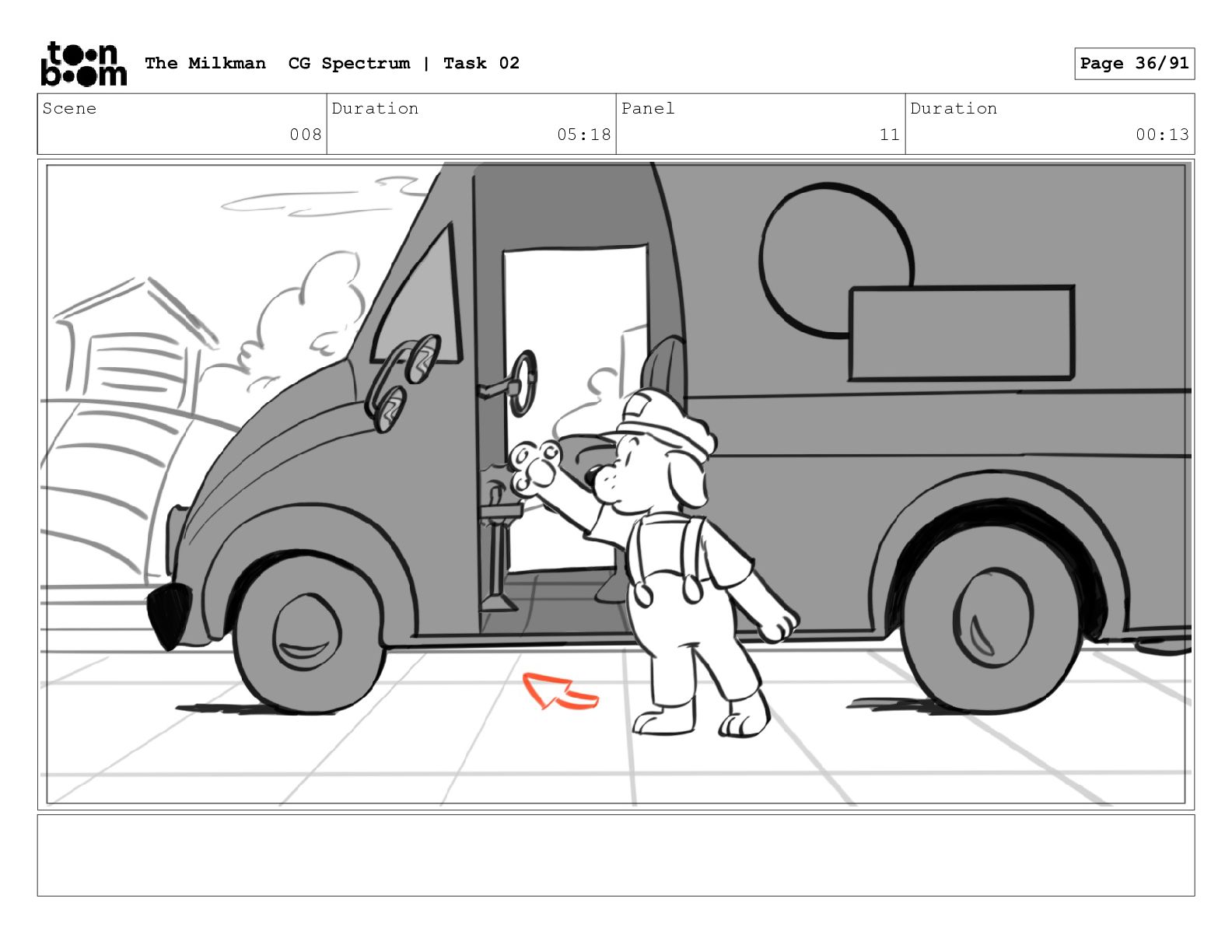
Task: Select the title text 'The Milkman'
Action: 205,63
